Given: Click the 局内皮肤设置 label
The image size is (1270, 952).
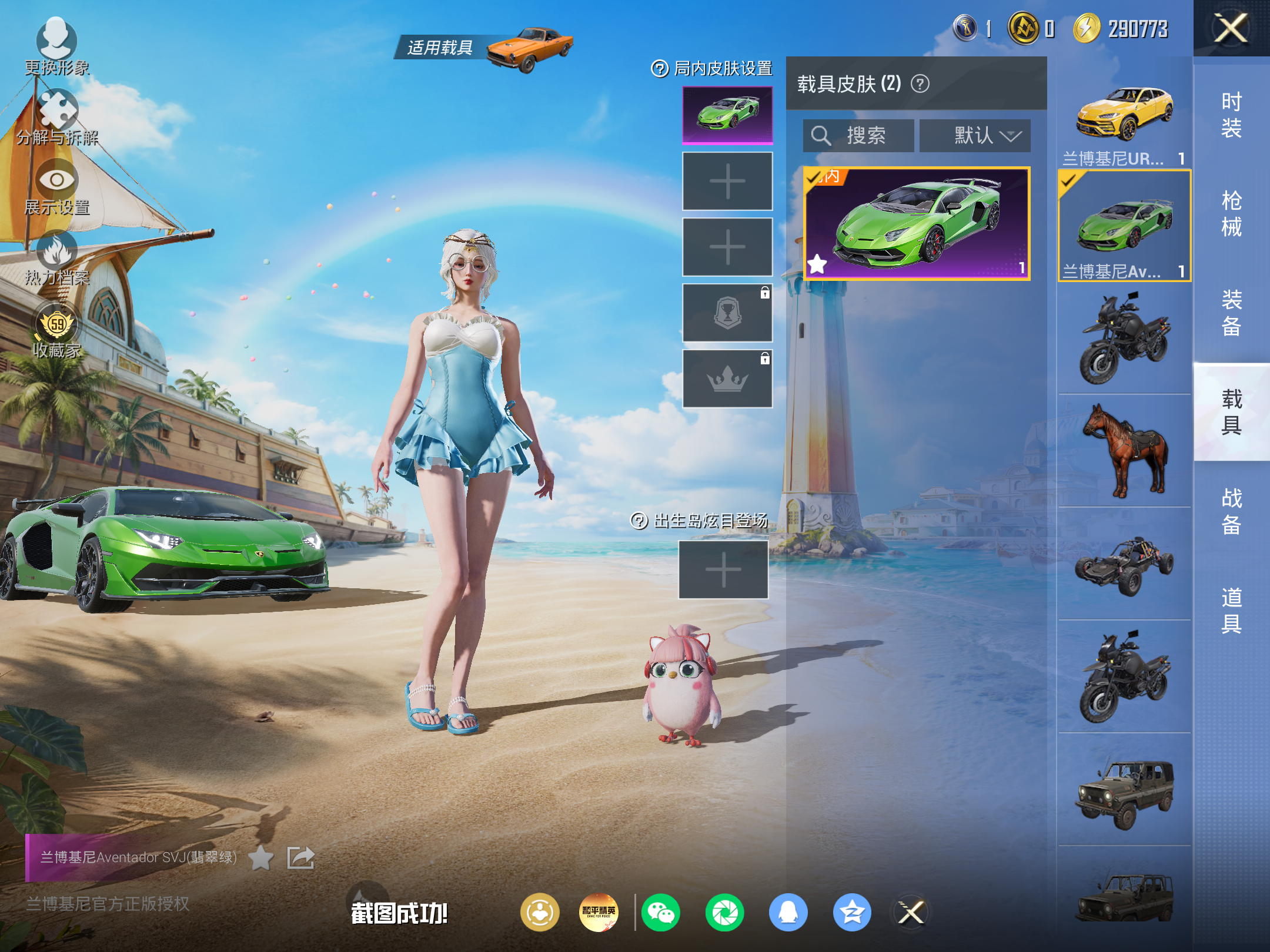Looking at the screenshot, I should (x=723, y=69).
